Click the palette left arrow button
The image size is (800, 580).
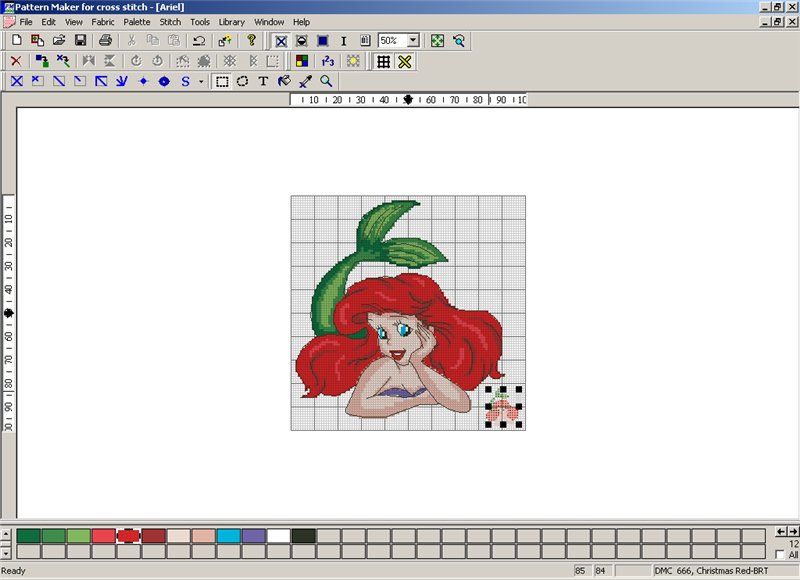[x=781, y=532]
